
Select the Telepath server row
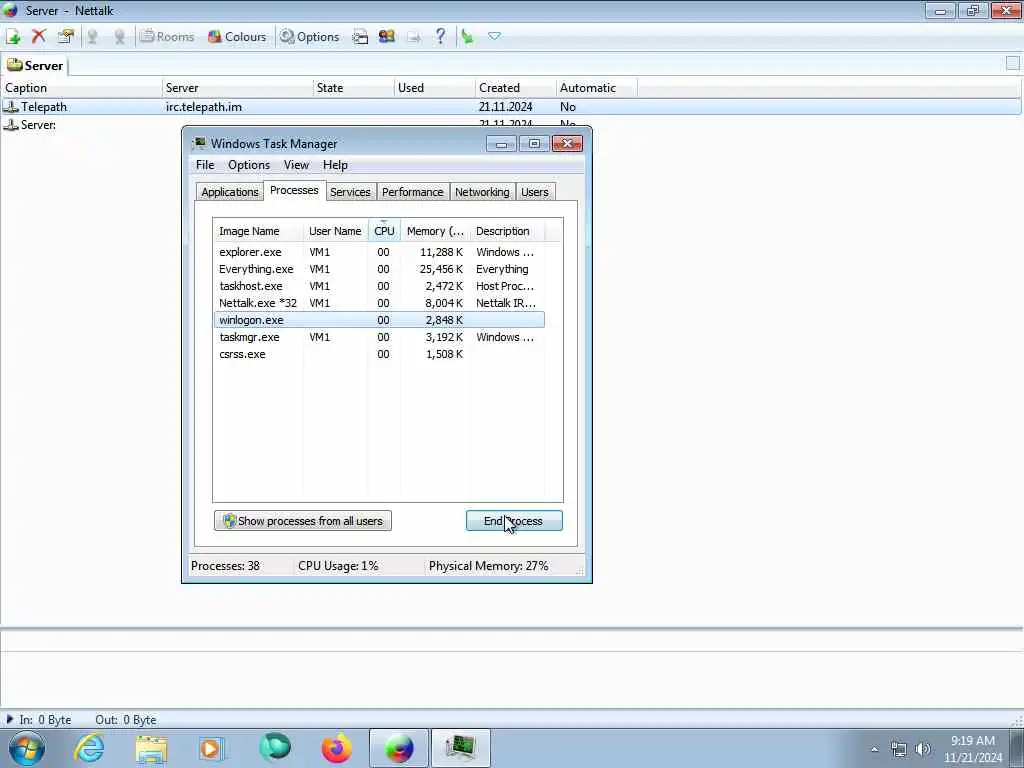[511, 106]
